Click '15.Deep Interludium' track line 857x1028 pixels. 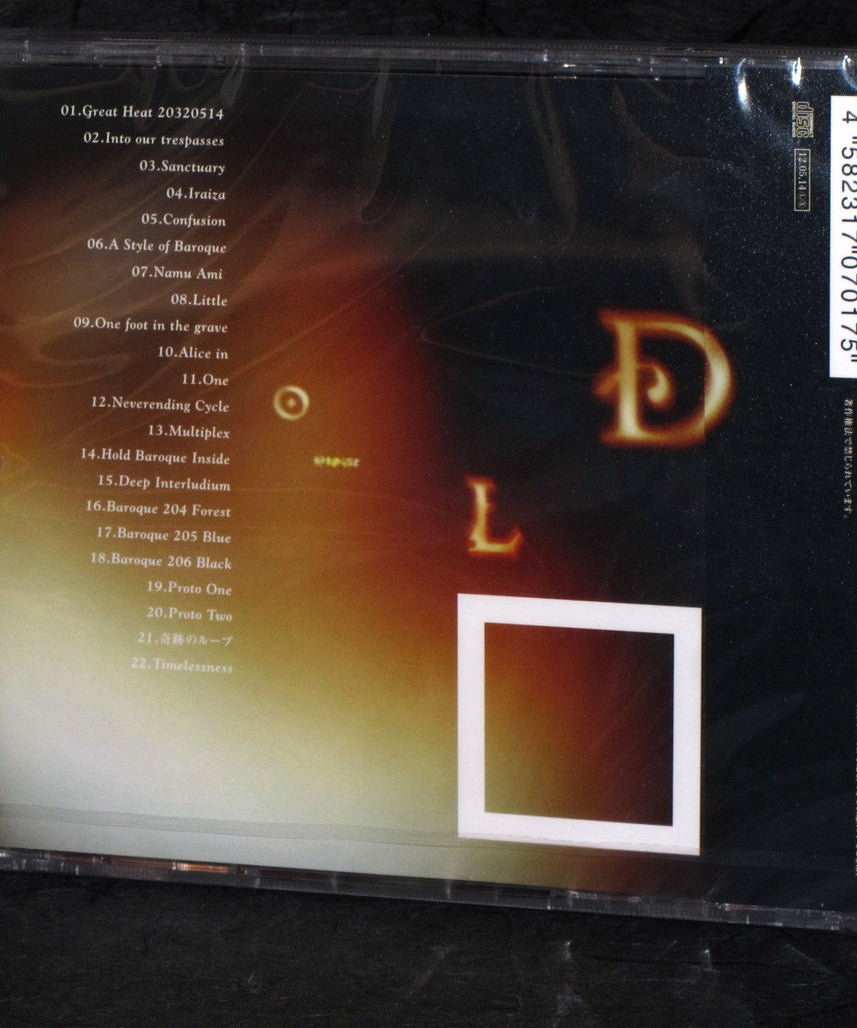[x=164, y=483]
